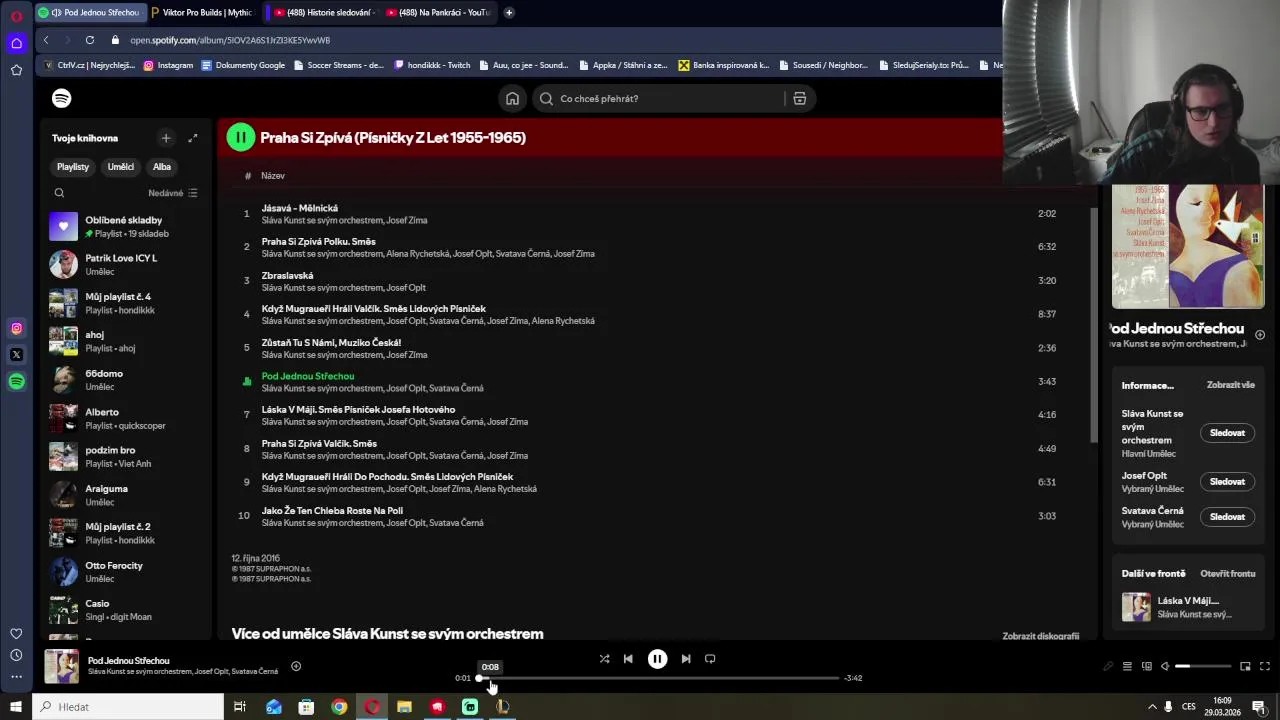Open Opera sidebar bookmarks star
The height and width of the screenshot is (720, 1280).
coord(16,70)
